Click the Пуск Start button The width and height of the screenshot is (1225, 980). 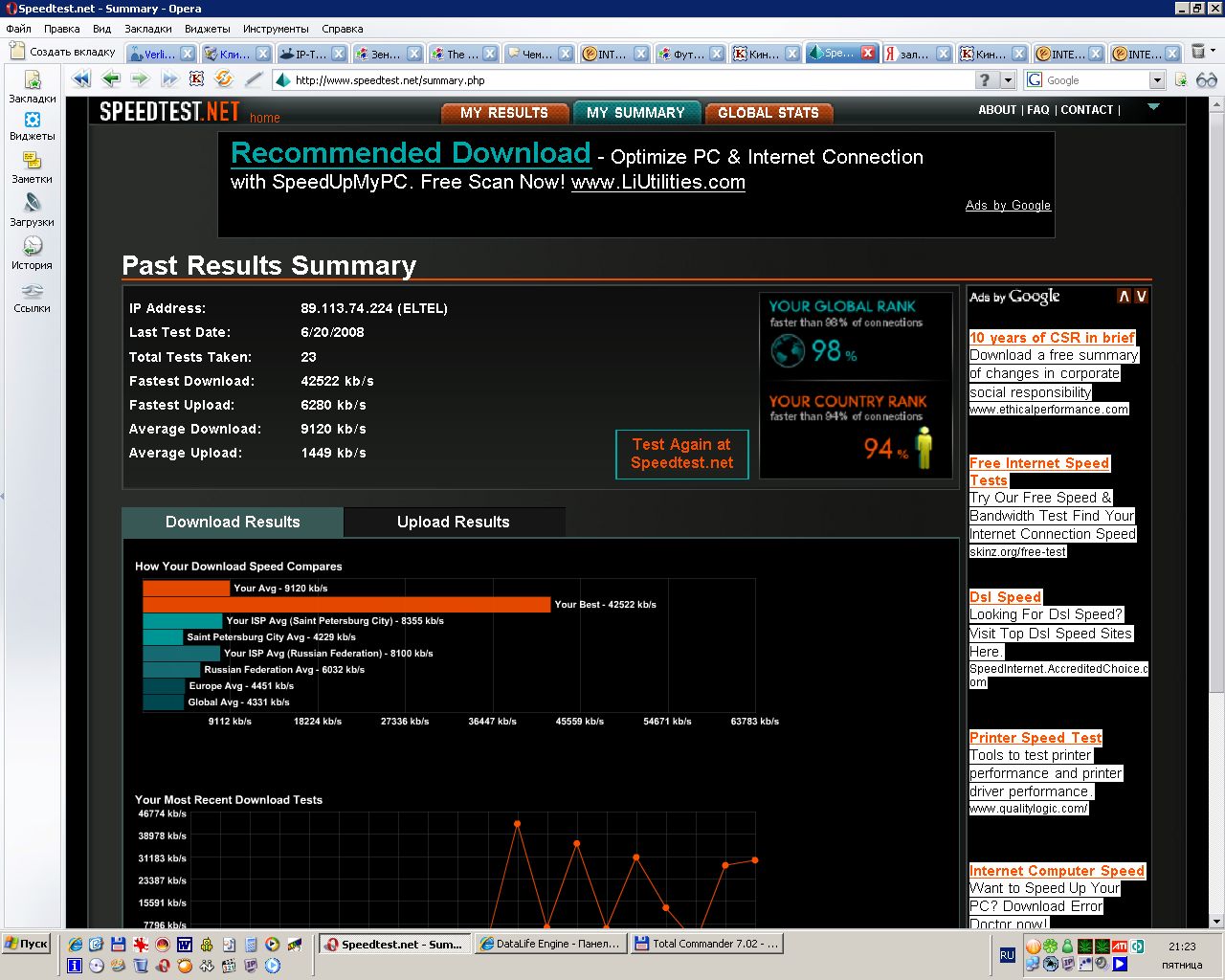click(x=26, y=944)
